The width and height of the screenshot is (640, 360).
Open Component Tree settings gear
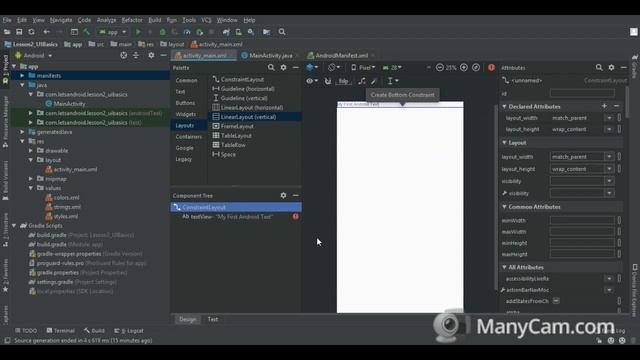(x=283, y=196)
